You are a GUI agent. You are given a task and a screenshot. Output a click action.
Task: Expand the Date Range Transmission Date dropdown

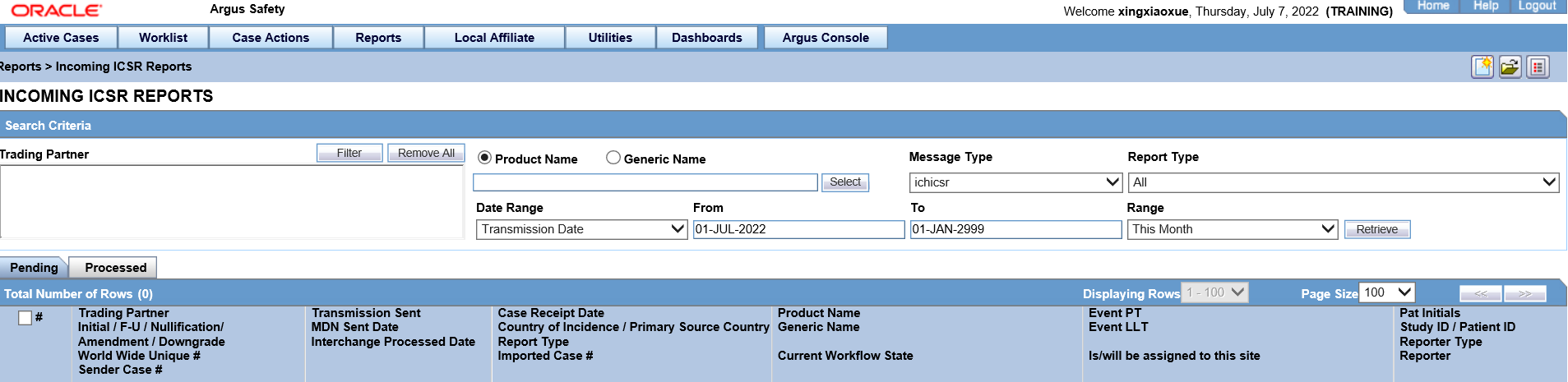point(582,229)
